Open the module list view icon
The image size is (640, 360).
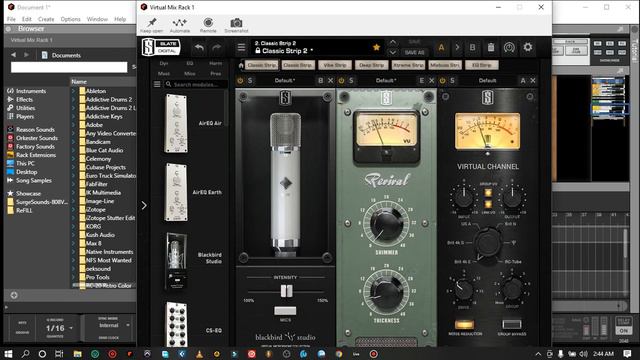point(157,84)
